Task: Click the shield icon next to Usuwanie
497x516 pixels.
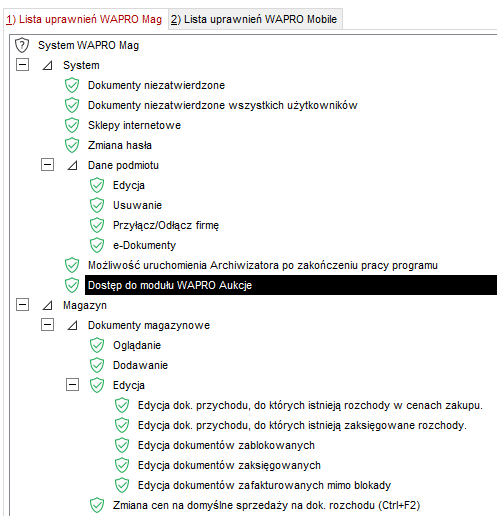Action: coord(97,205)
